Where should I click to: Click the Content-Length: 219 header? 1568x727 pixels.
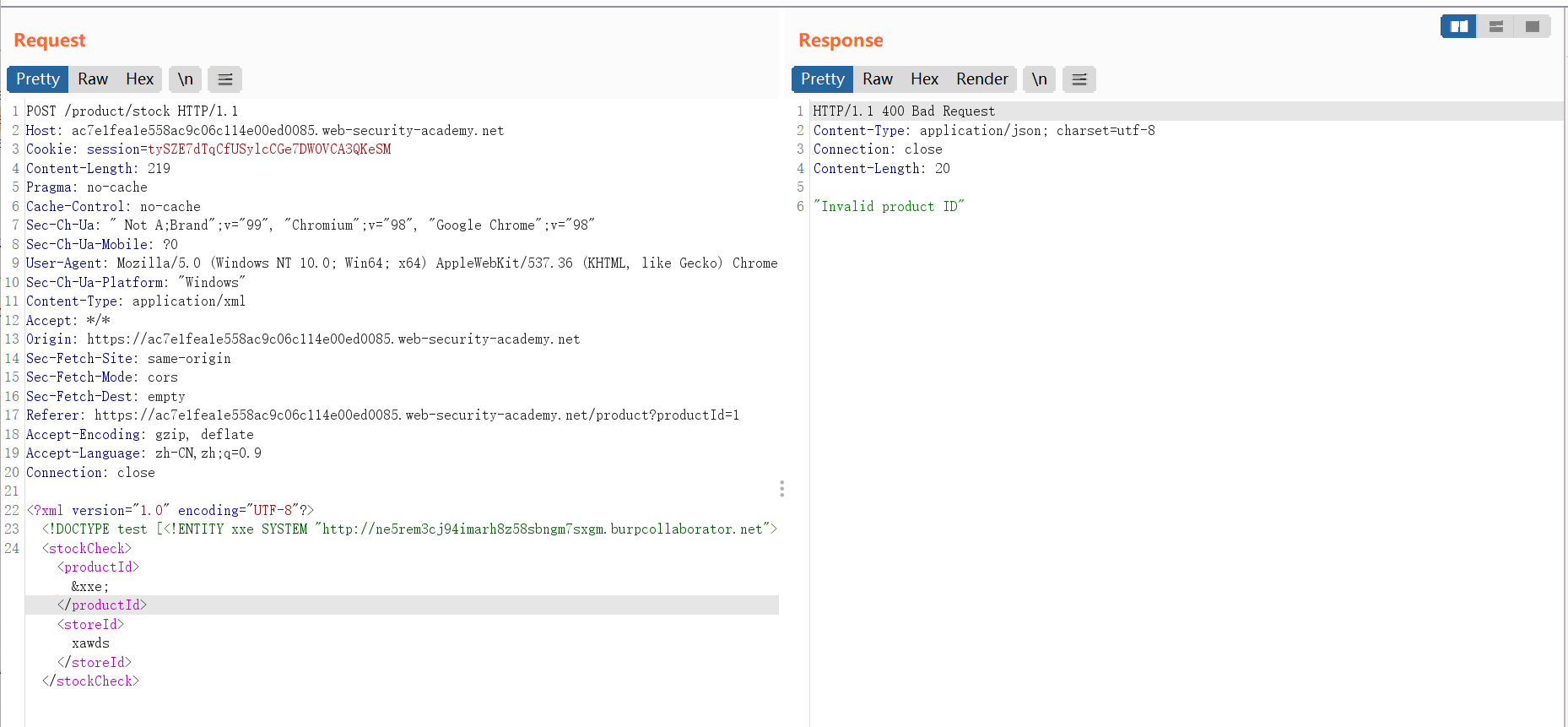tap(98, 169)
